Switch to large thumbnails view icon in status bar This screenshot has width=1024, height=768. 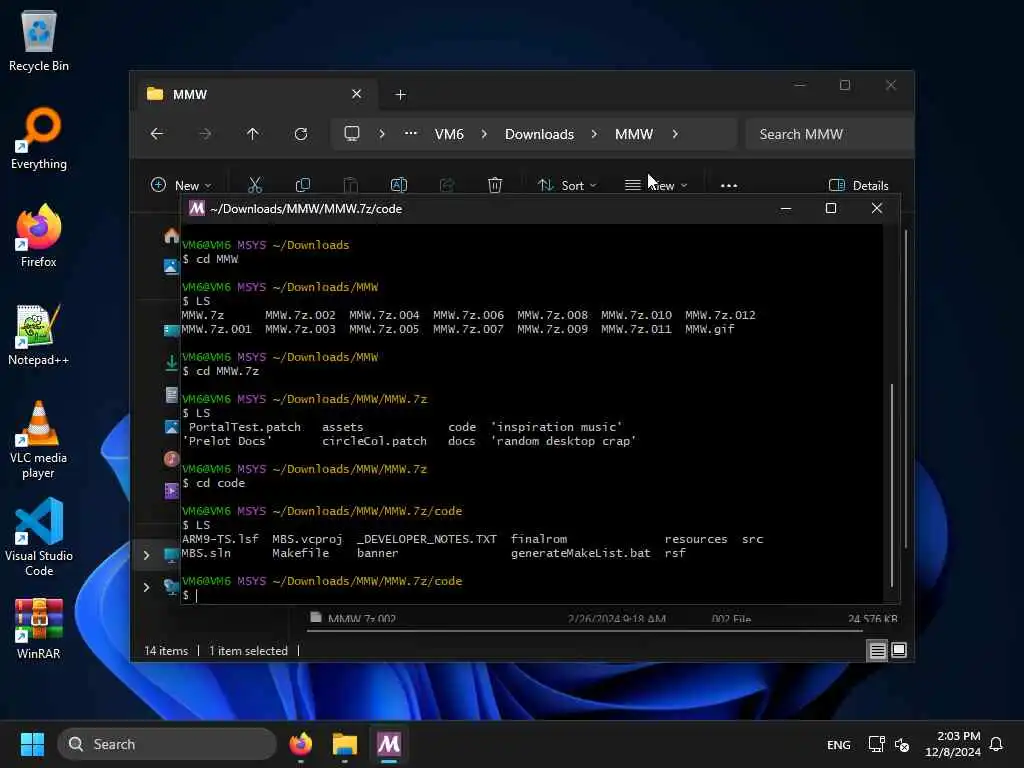[899, 650]
